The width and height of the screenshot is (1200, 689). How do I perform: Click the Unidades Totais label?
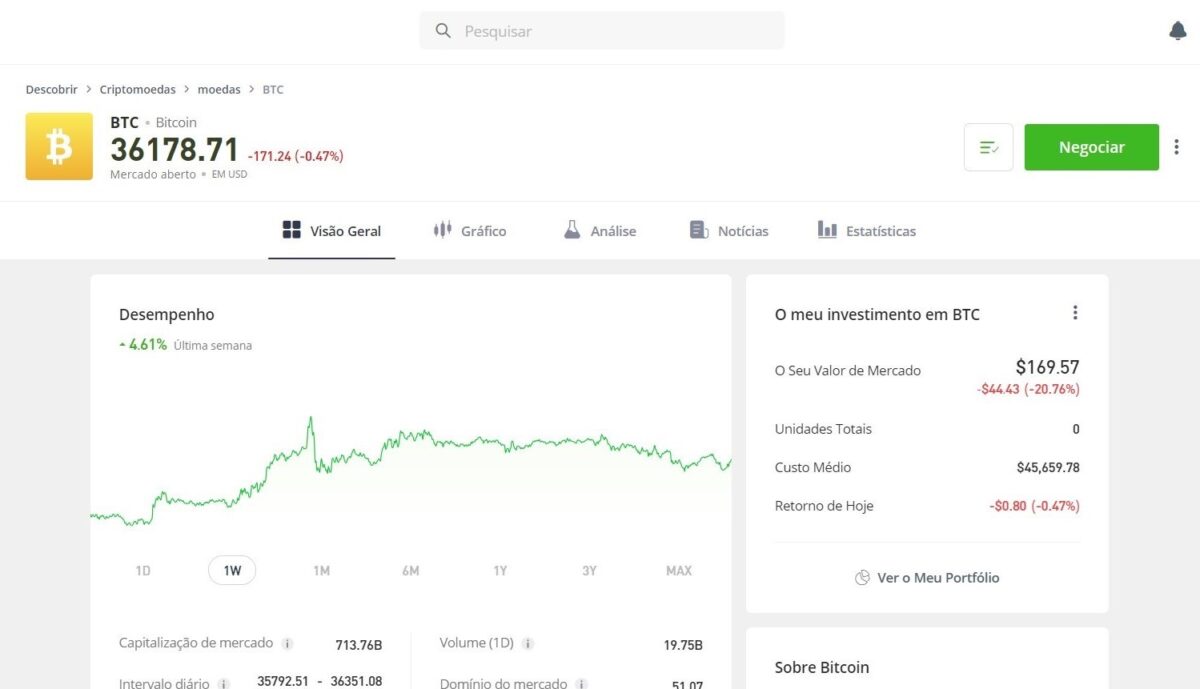pos(823,429)
